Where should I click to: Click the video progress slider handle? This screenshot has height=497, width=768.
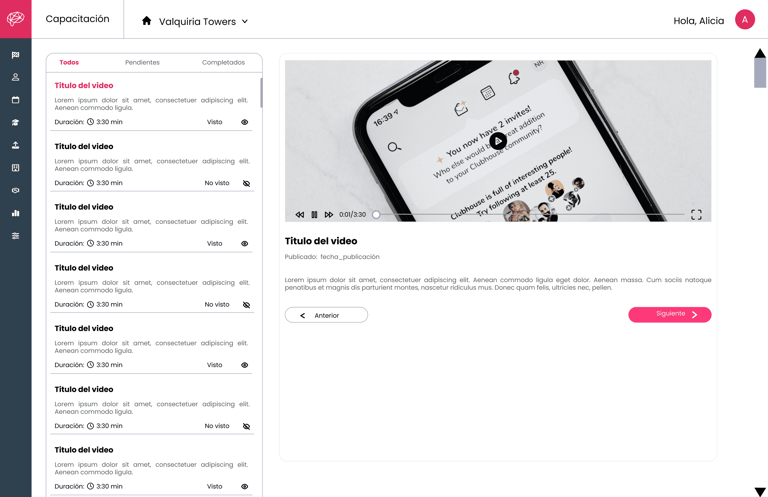(x=376, y=214)
